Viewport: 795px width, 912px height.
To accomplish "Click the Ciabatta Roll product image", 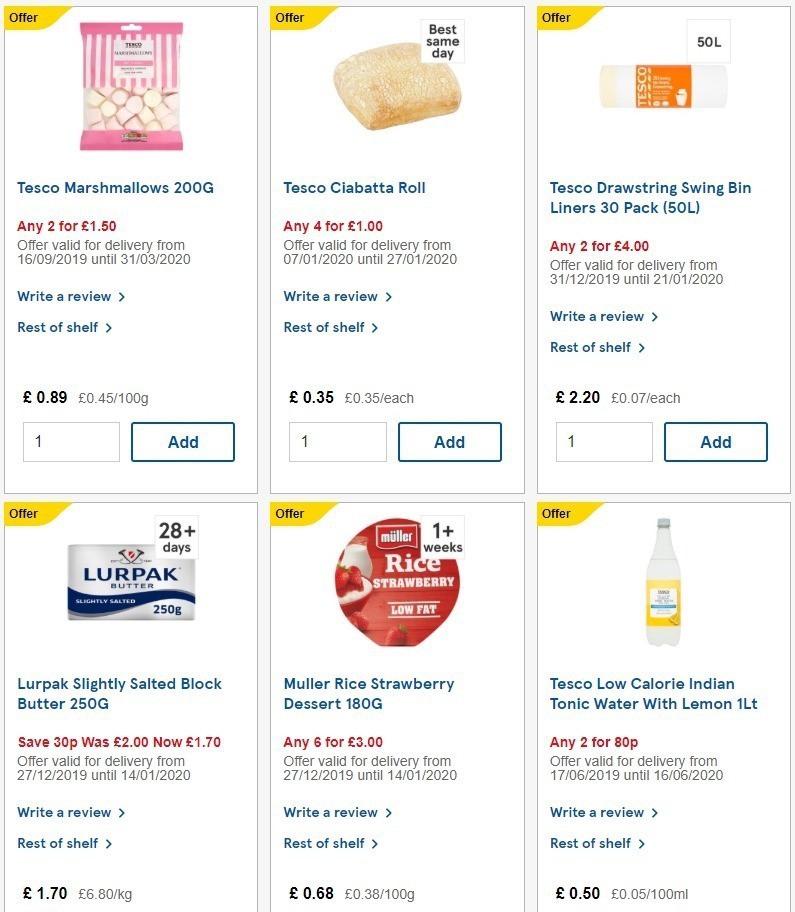I will pyautogui.click(x=396, y=85).
